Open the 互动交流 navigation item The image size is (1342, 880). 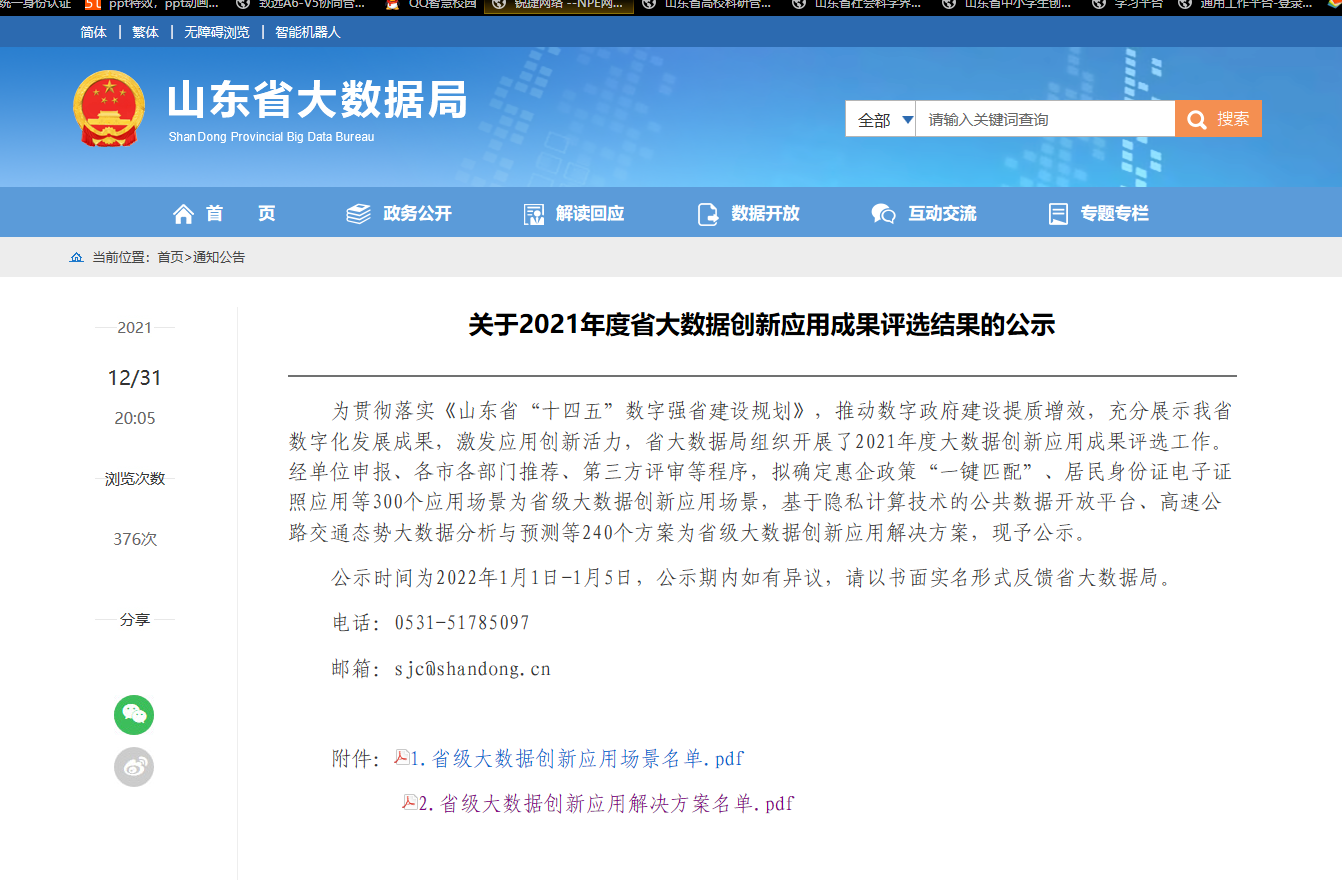tap(924, 213)
